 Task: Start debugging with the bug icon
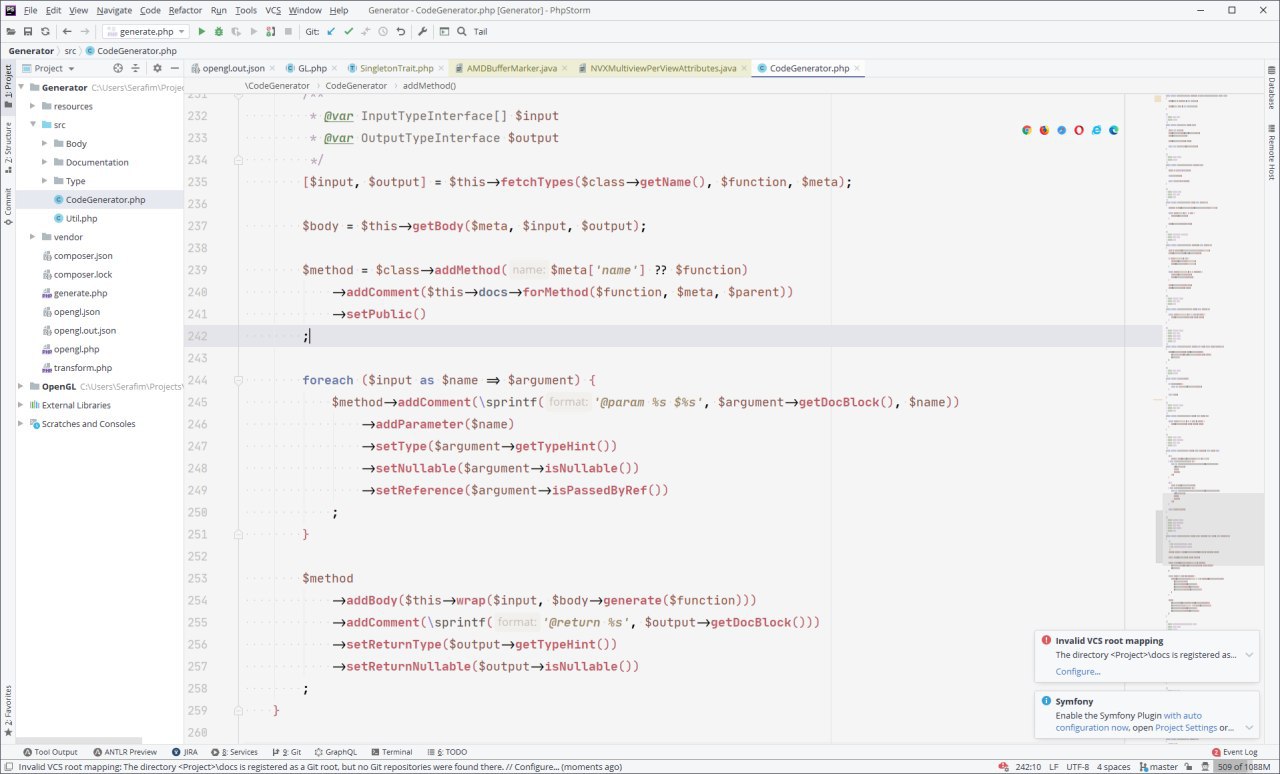click(x=219, y=31)
